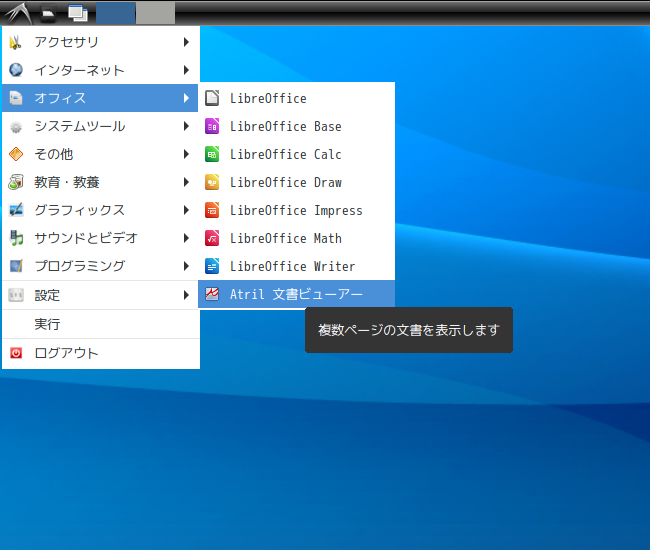Open the グラフィックス category label
This screenshot has height=550, width=650.
(80, 210)
